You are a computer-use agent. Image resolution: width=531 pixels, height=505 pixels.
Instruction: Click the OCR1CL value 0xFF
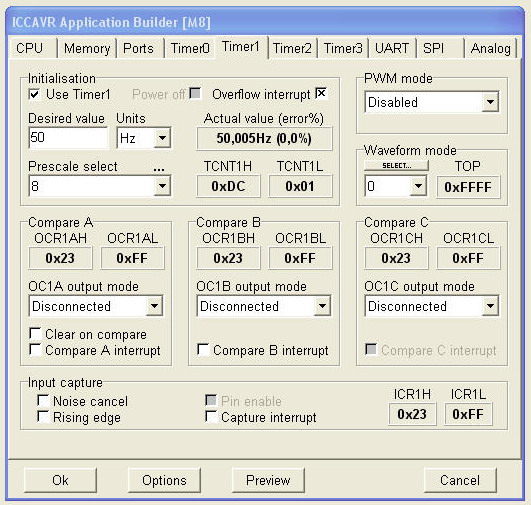(x=468, y=258)
